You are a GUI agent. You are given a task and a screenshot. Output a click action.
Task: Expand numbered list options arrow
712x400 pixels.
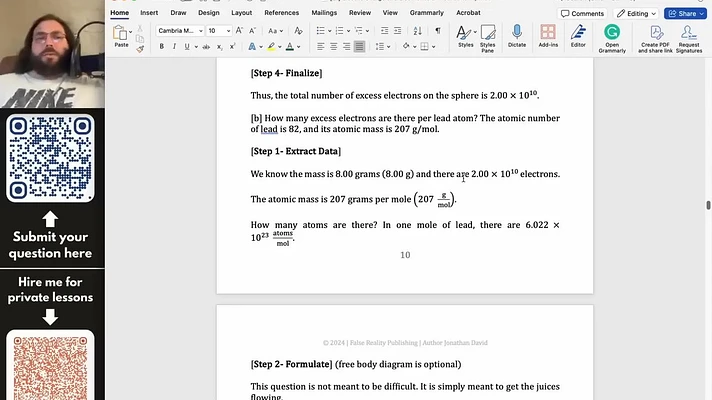click(348, 31)
